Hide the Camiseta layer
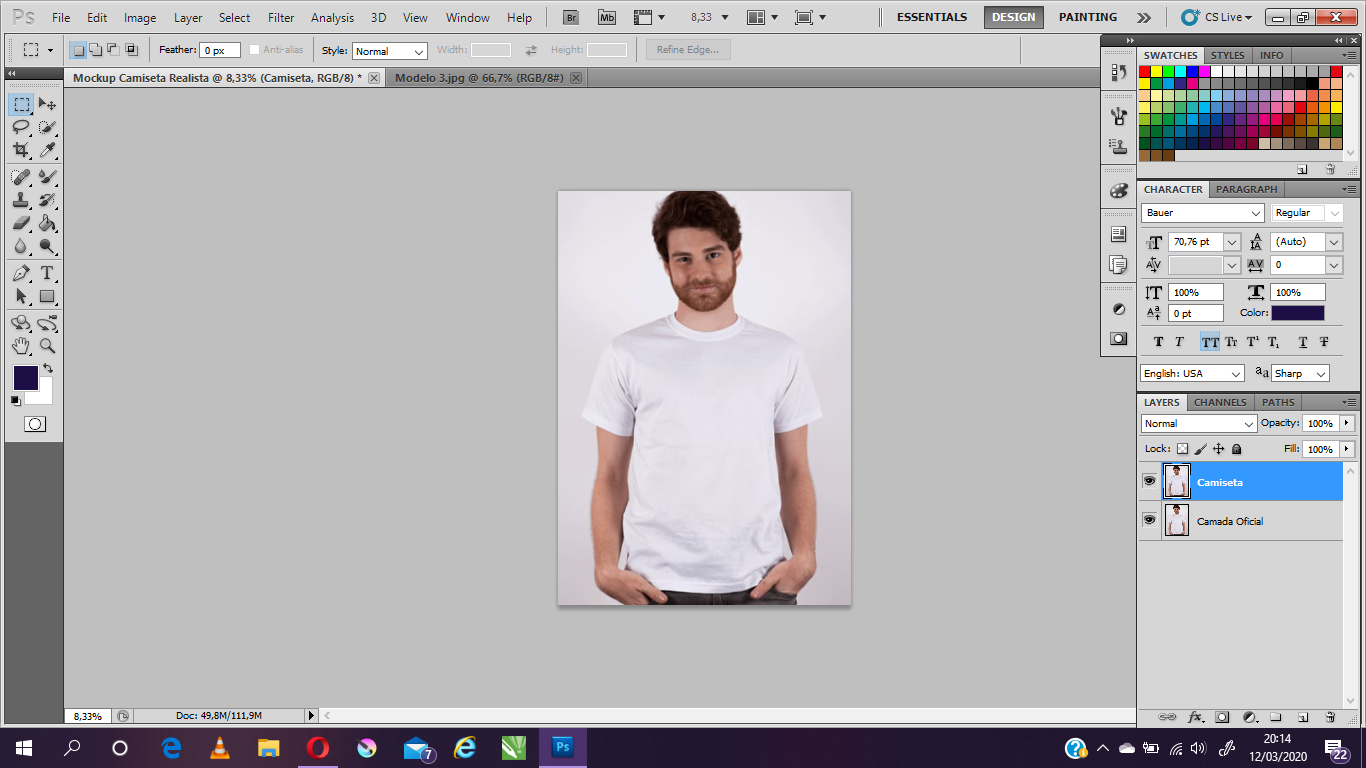 point(1150,481)
